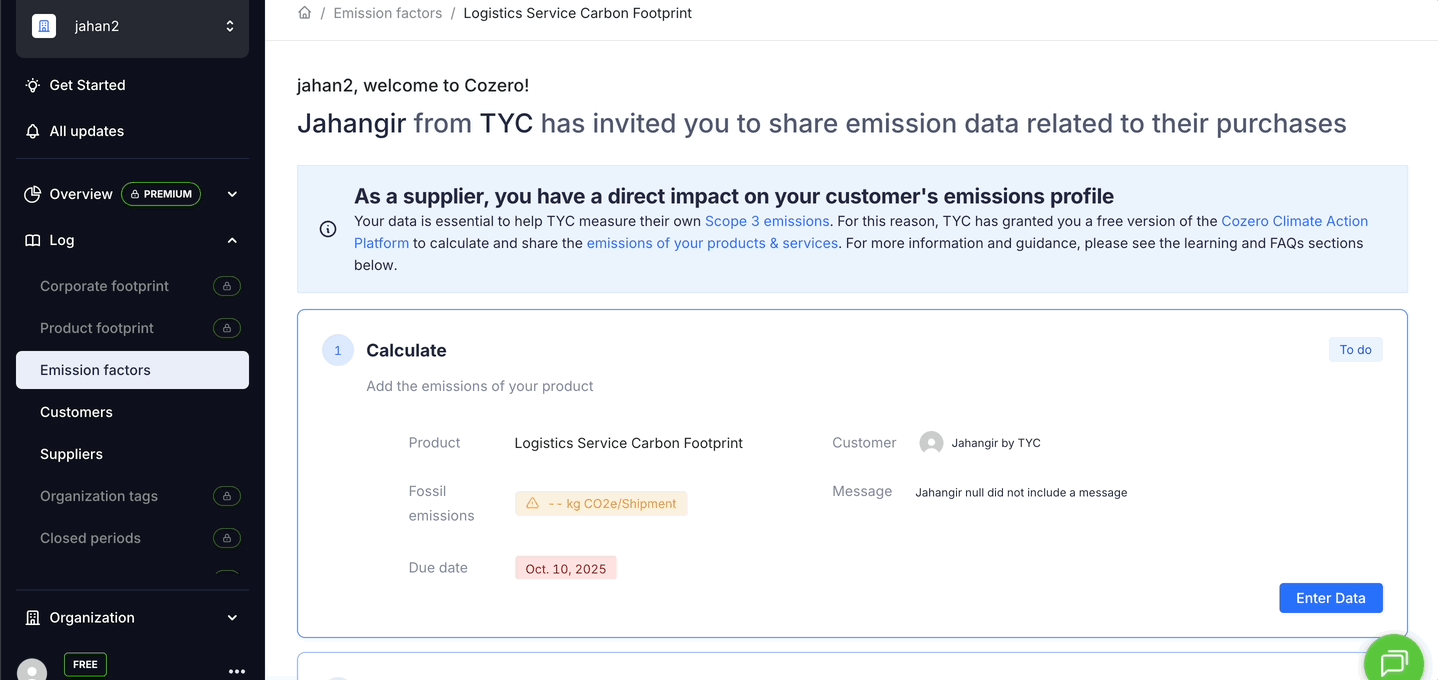1438x680 pixels.
Task: Open the three-dot user menu
Action: [237, 671]
